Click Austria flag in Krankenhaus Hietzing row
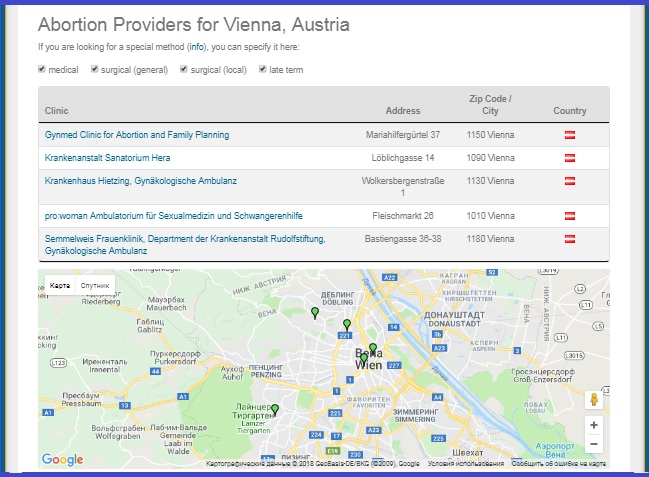649x477 pixels. (570, 181)
